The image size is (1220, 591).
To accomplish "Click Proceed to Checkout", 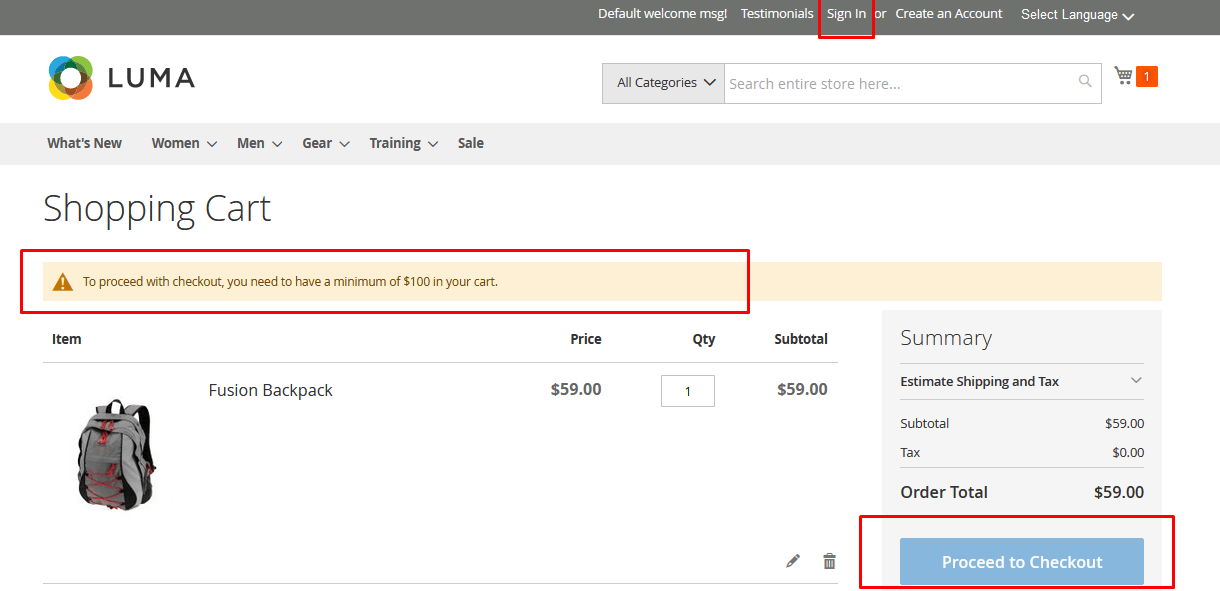I will (1021, 561).
